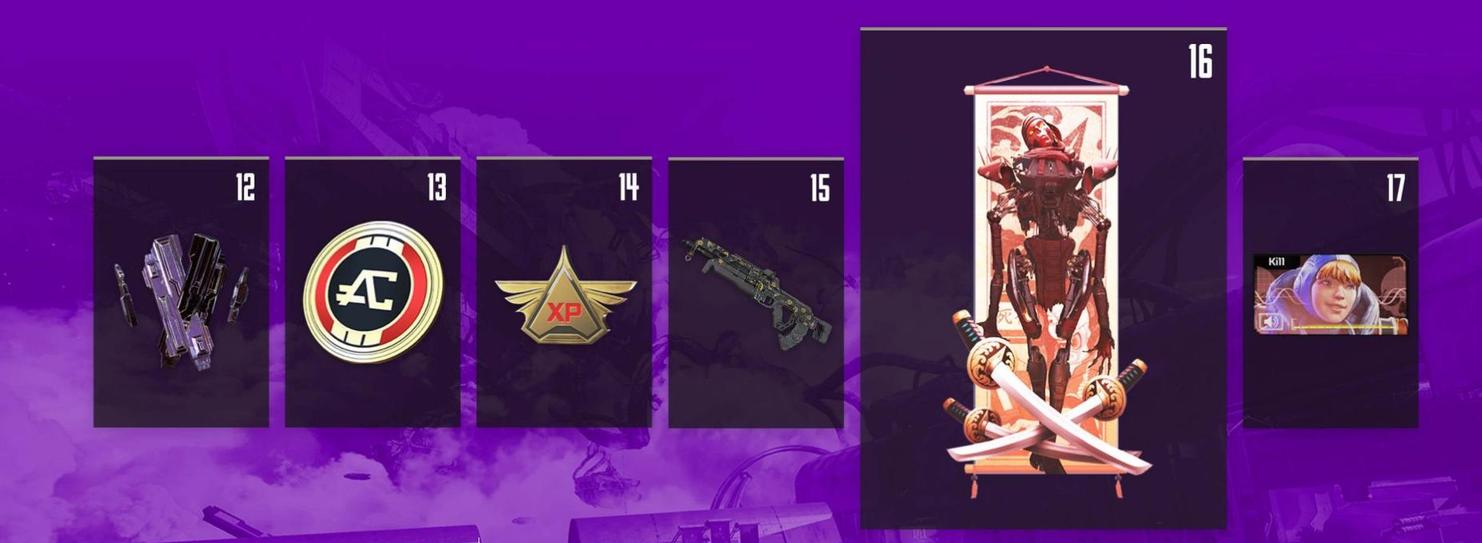Select the rifle weapon skin on level 15
This screenshot has width=1482, height=543.
pos(757,290)
